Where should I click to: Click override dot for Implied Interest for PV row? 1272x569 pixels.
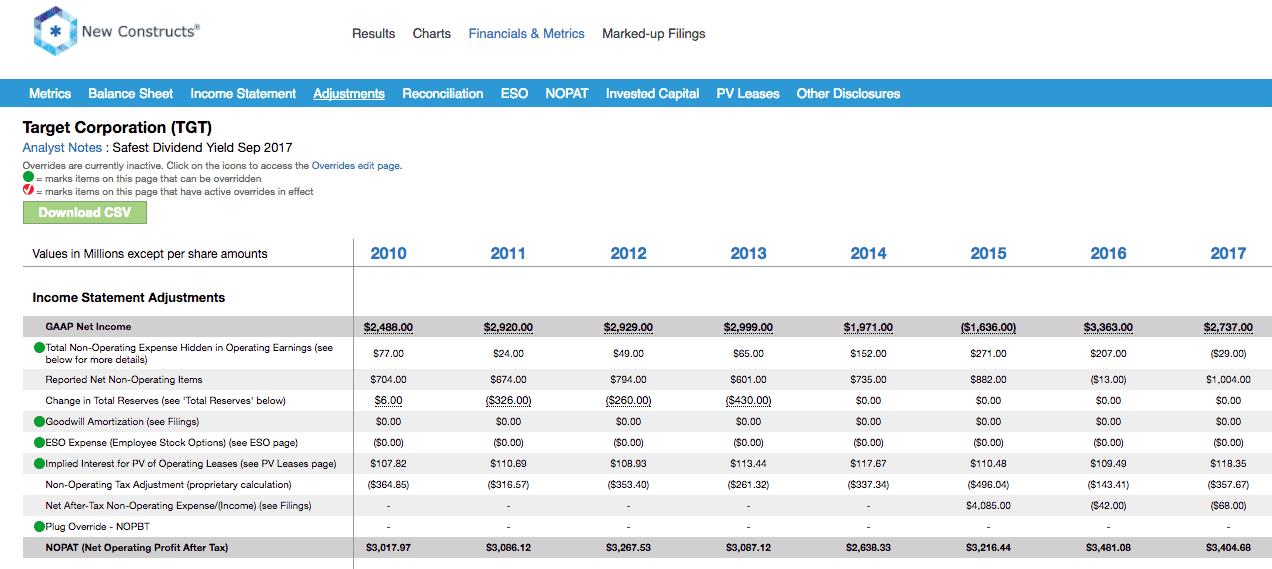coord(39,463)
